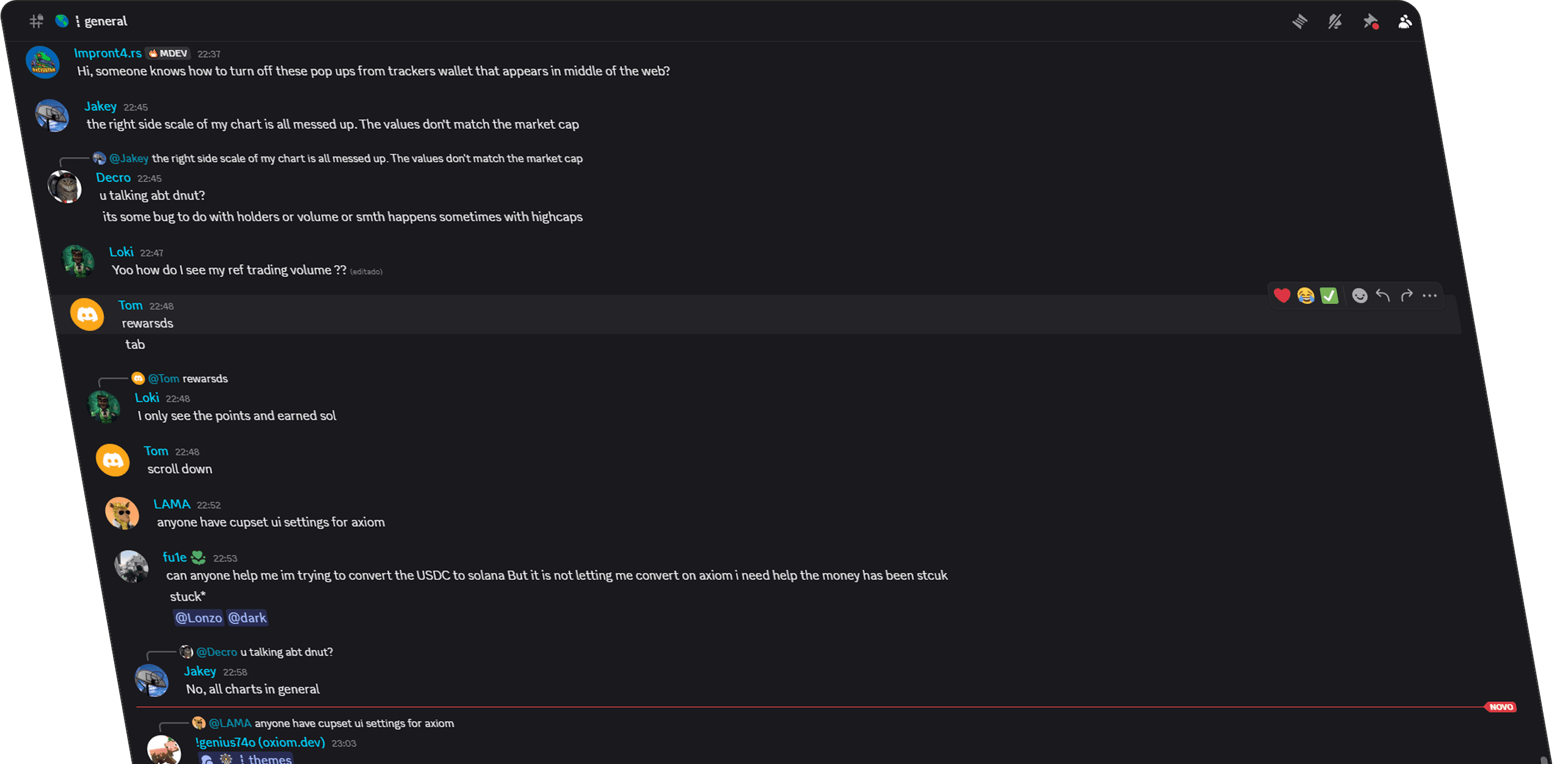Open fu1e's profile avatar
Viewport: 1568px width, 764px height.
point(131,566)
